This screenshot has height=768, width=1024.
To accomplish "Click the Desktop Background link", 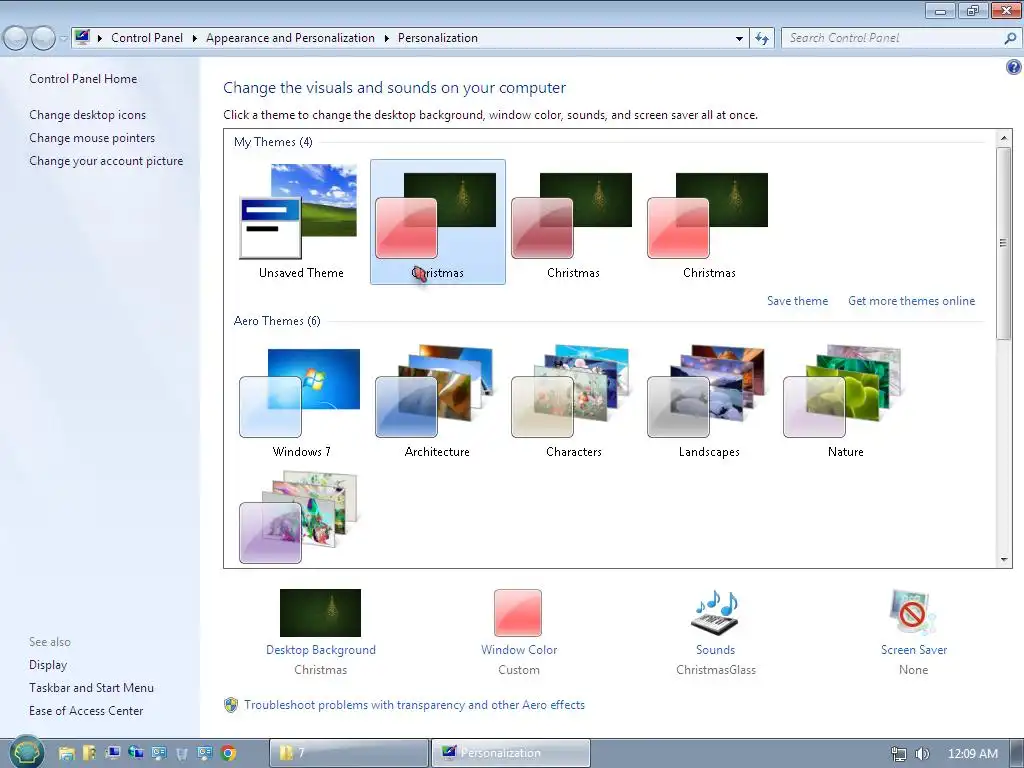I will tap(321, 650).
